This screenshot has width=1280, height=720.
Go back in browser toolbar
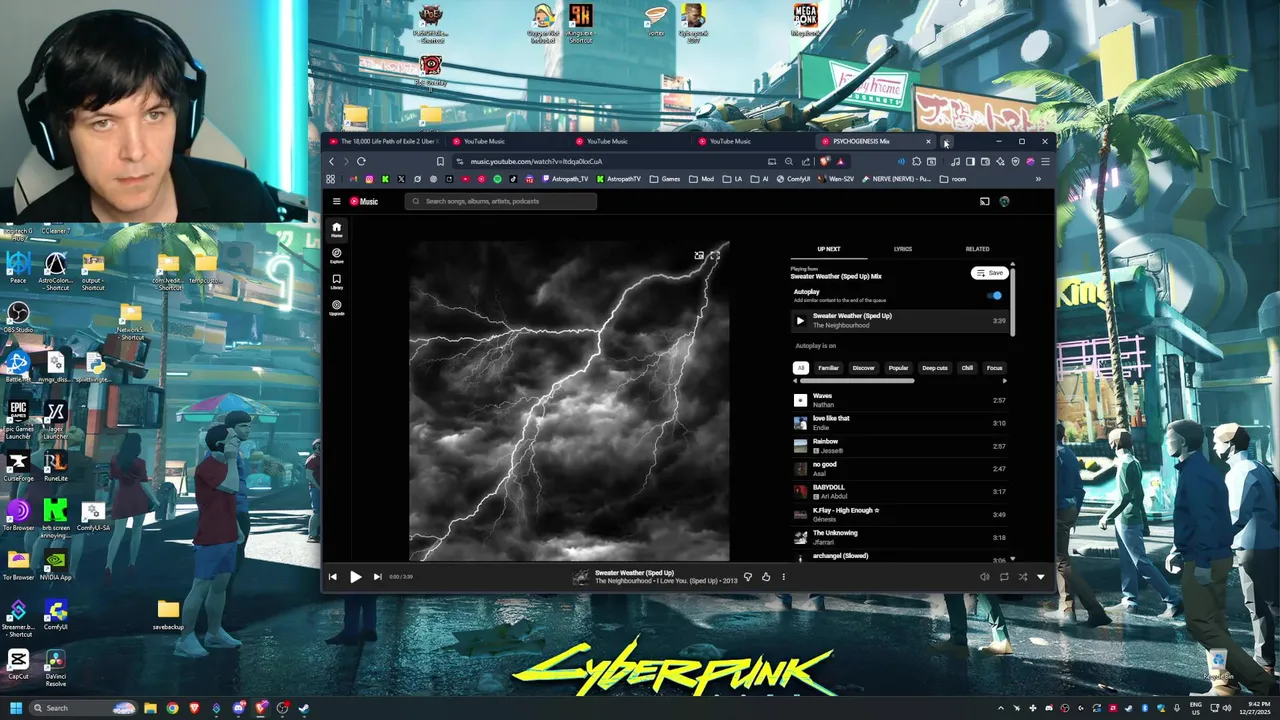[332, 161]
